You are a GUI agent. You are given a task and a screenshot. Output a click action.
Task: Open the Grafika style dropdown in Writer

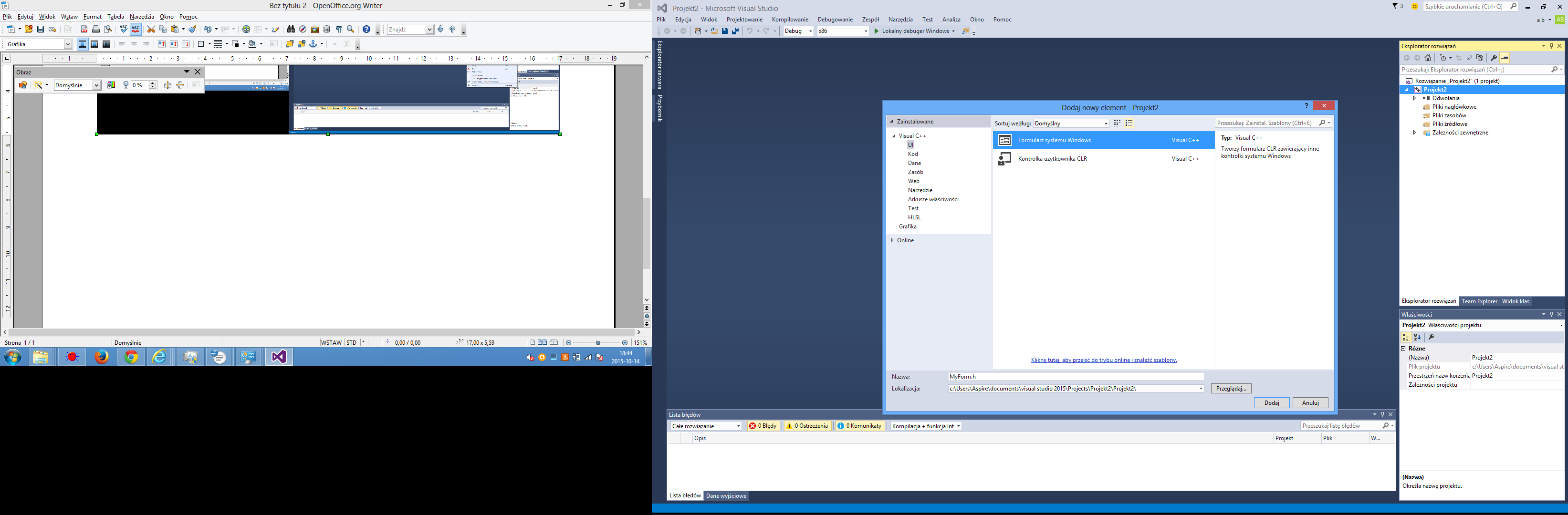click(68, 44)
